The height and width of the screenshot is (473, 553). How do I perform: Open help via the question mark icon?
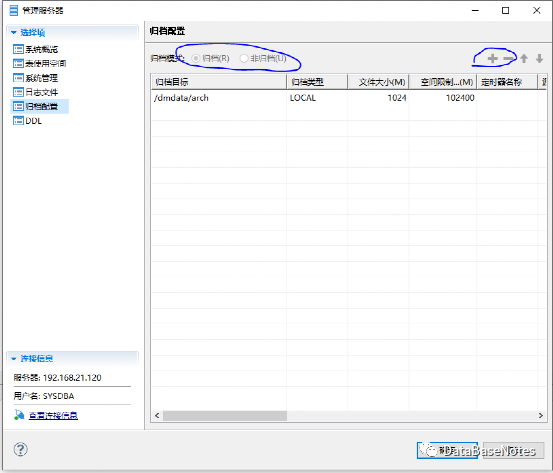20,449
